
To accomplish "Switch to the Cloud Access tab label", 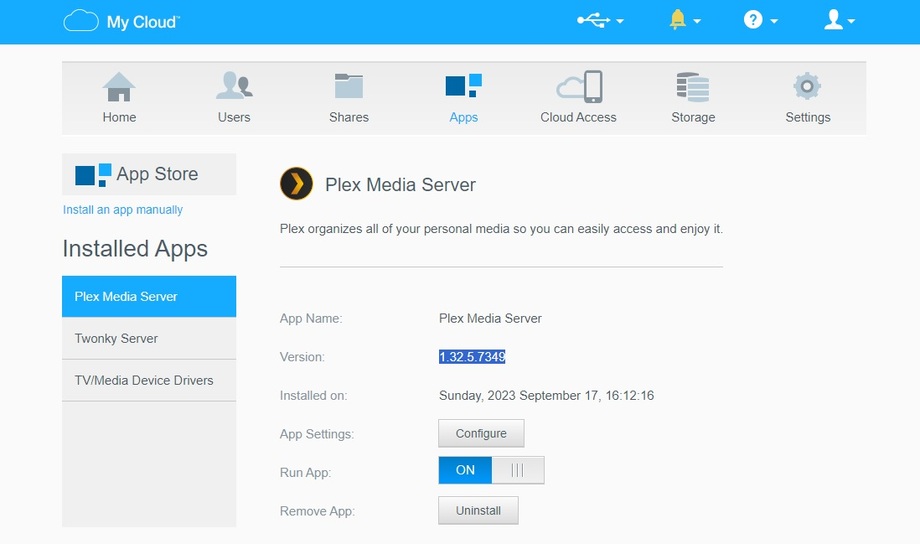I will 579,117.
